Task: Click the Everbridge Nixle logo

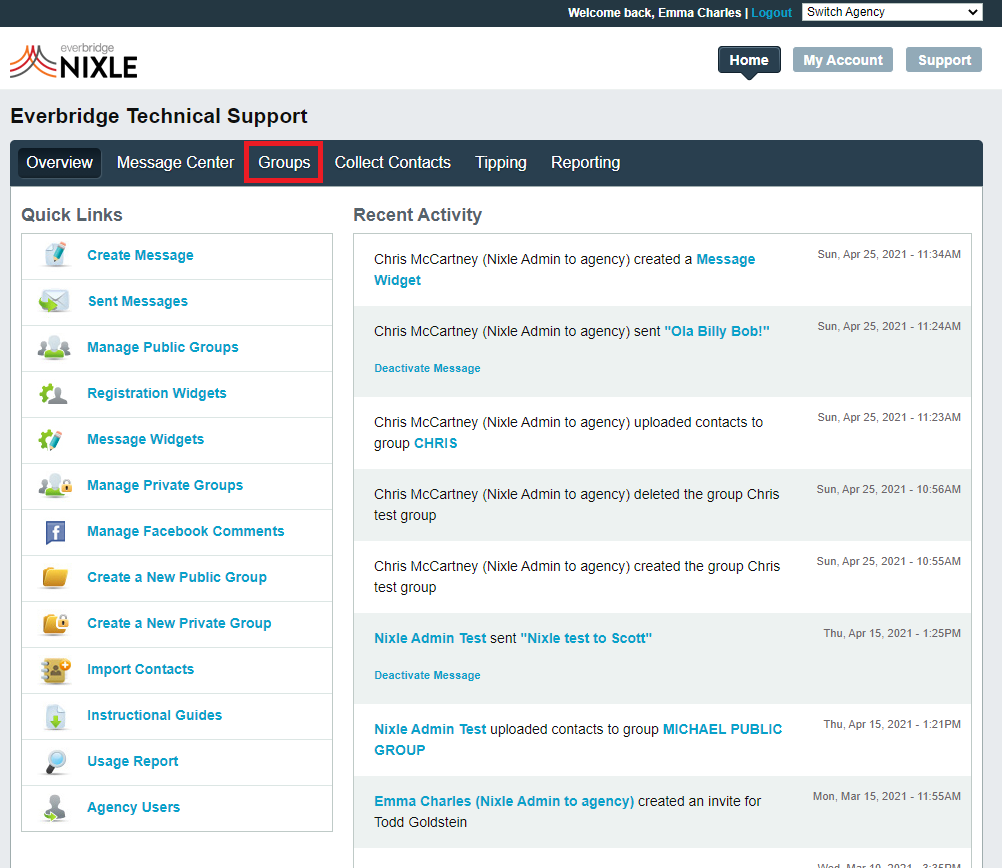Action: click(74, 61)
